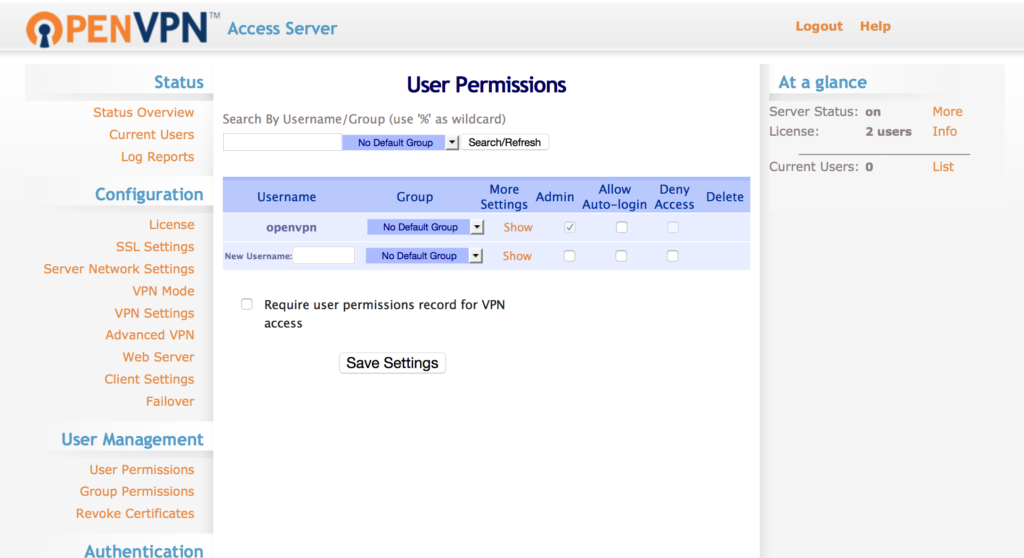Click the Group column header
The width and height of the screenshot is (1024, 558).
[x=415, y=197]
